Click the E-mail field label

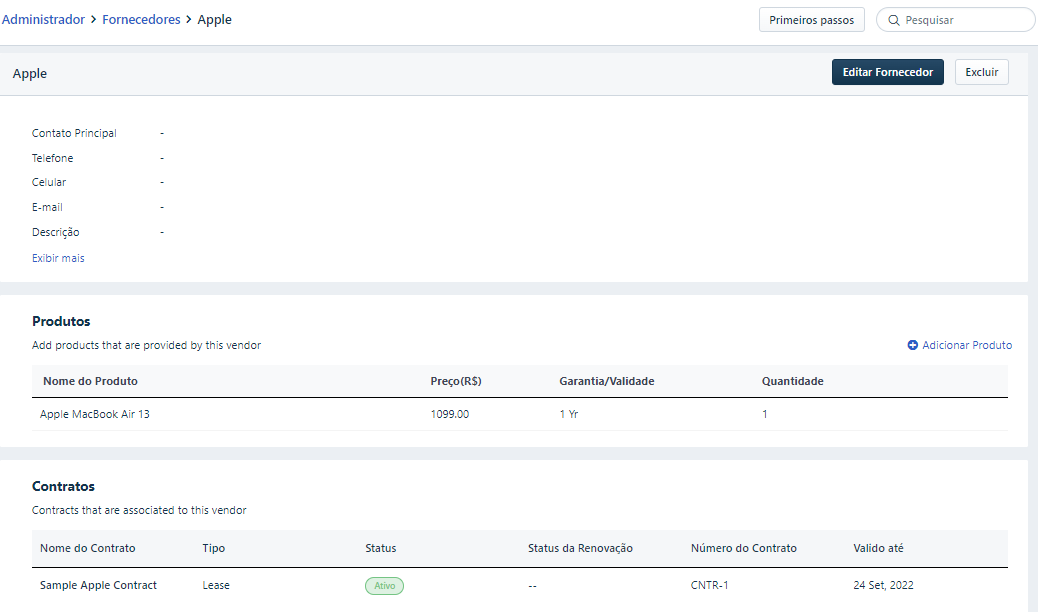(x=47, y=207)
